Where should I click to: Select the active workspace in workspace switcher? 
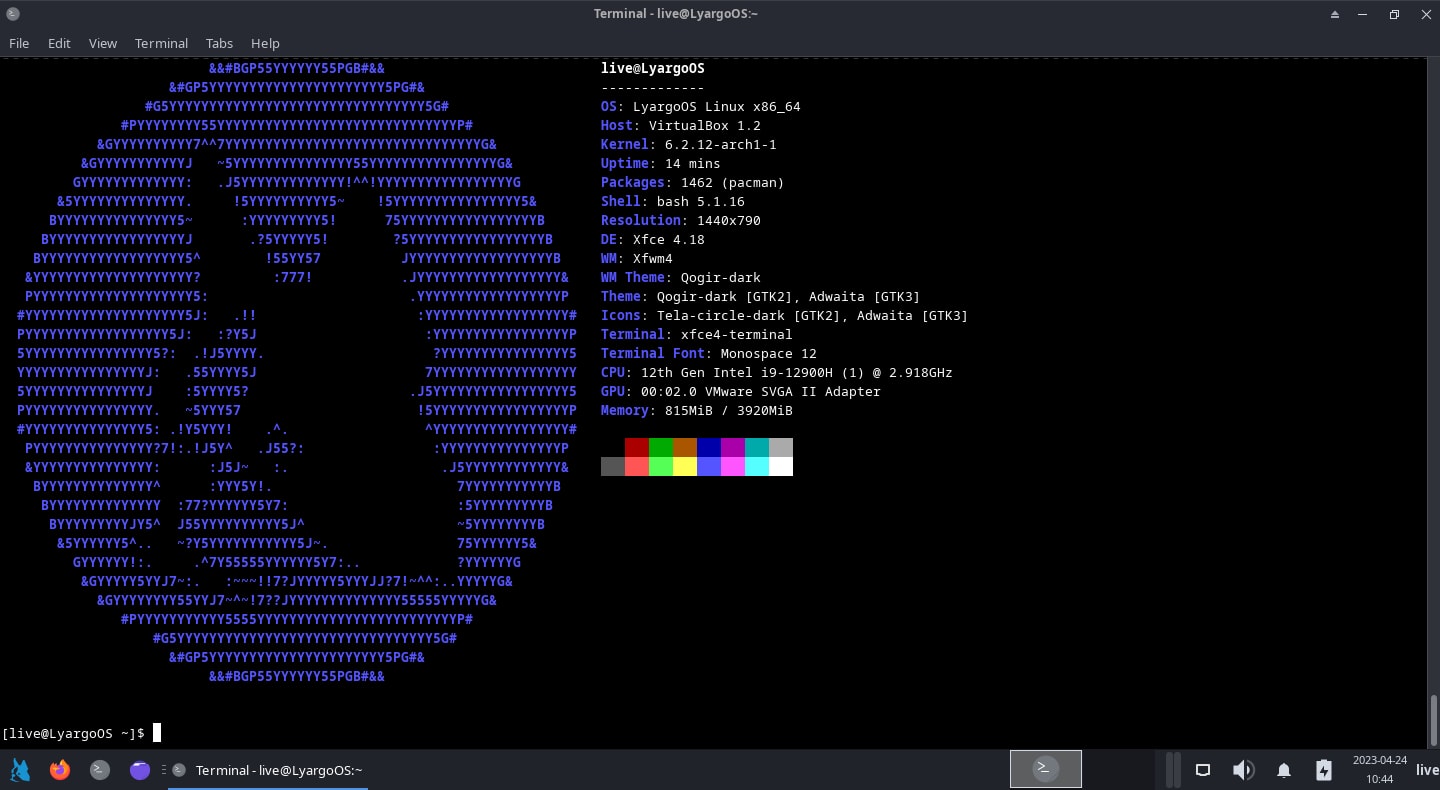click(1045, 769)
